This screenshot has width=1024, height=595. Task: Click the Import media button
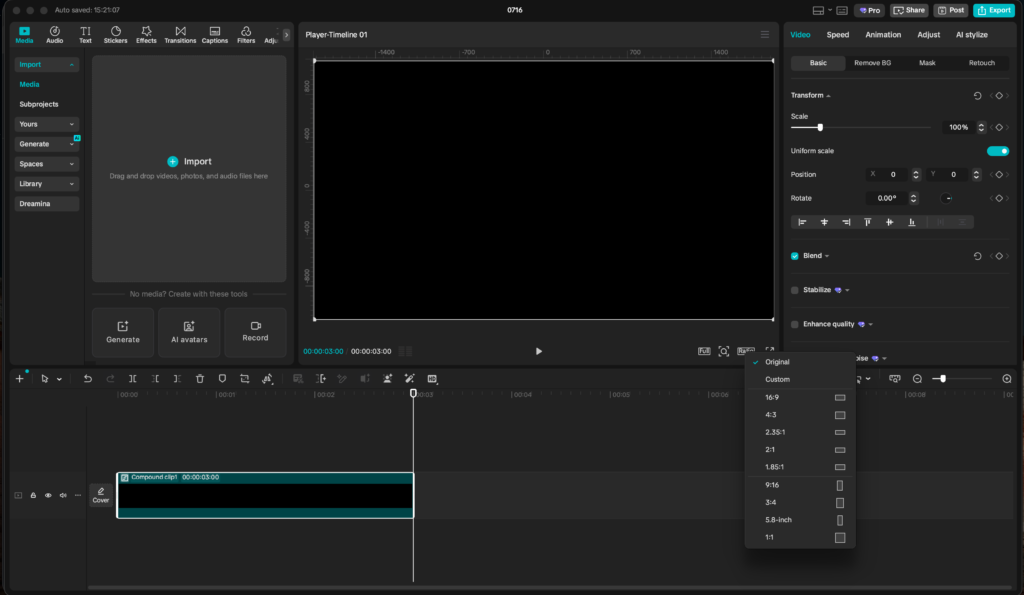189,161
